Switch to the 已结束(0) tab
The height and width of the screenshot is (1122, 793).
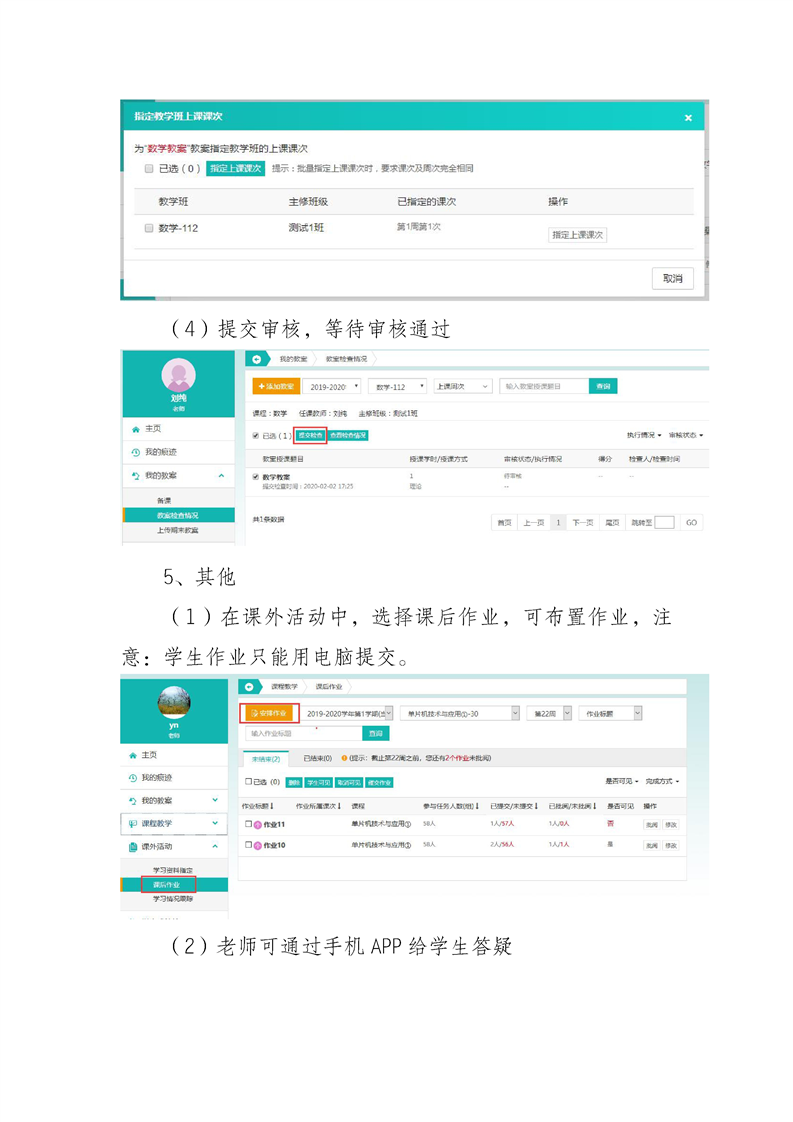pos(316,759)
